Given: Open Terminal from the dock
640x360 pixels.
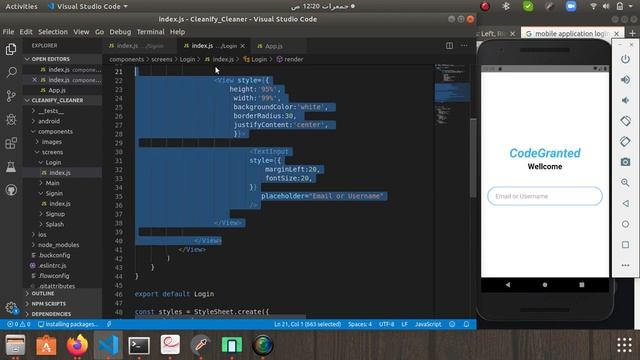Looking at the screenshot, I should click(x=139, y=345).
